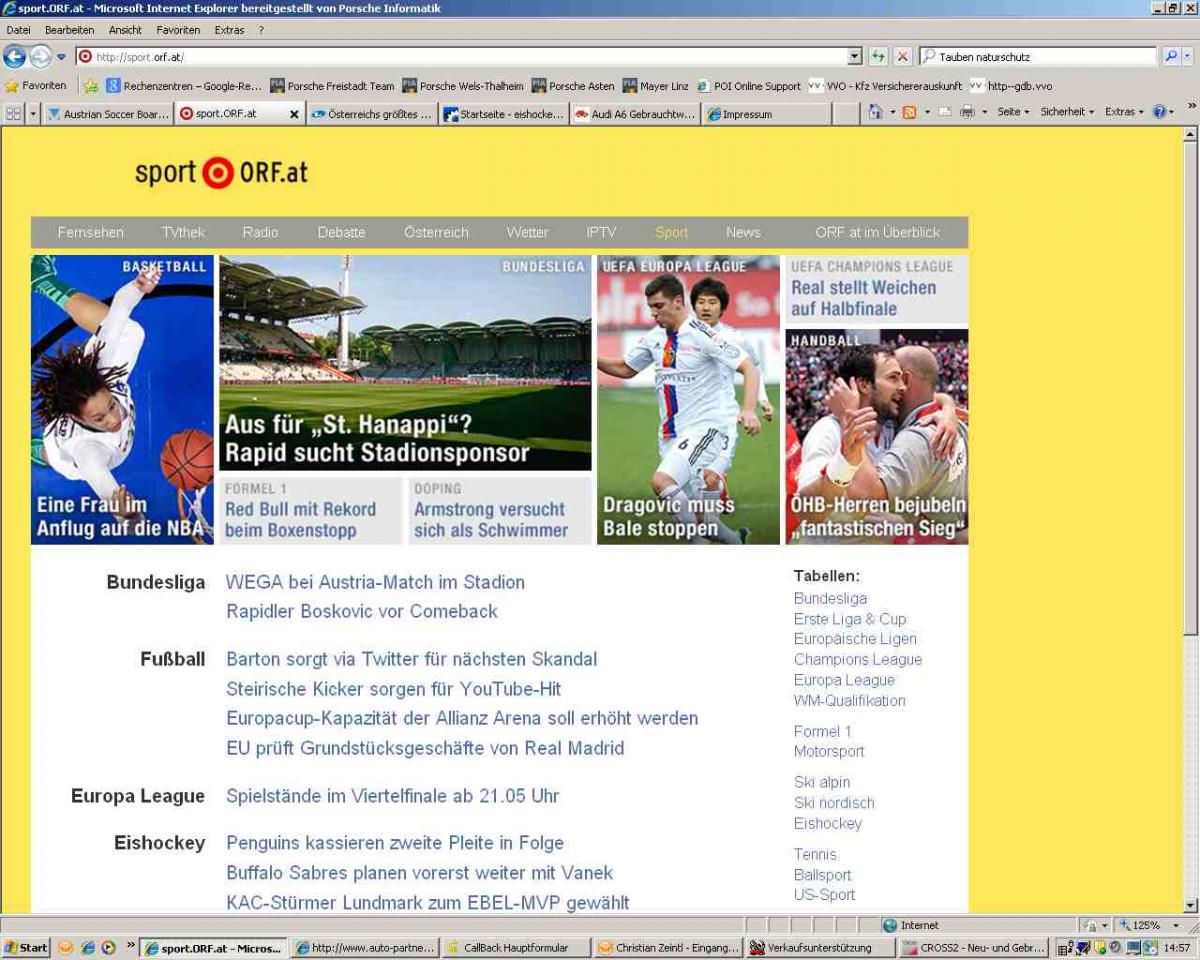
Task: Open TVthek in the ORF navigation
Action: (184, 232)
